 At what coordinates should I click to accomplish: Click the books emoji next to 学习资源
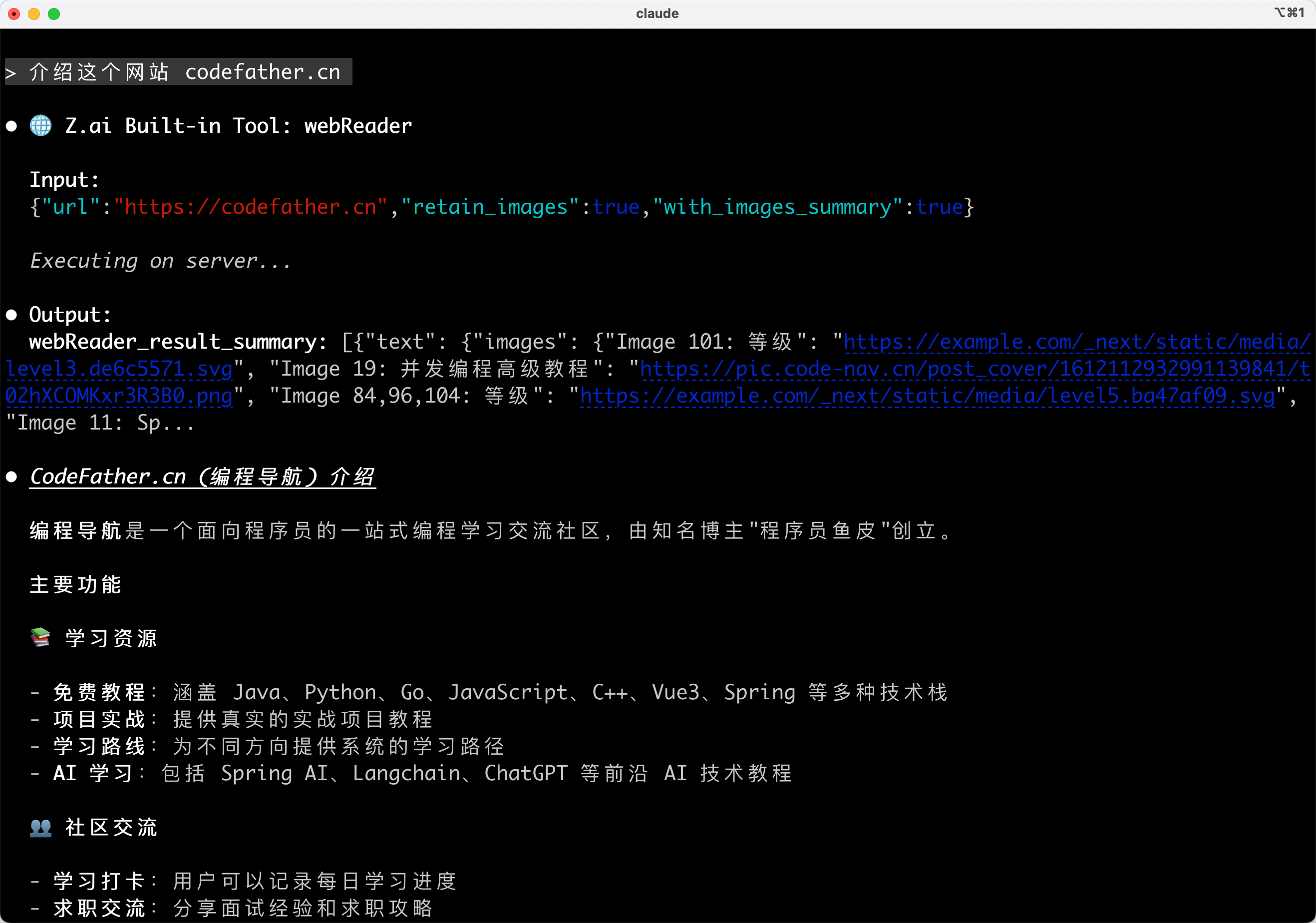click(41, 637)
